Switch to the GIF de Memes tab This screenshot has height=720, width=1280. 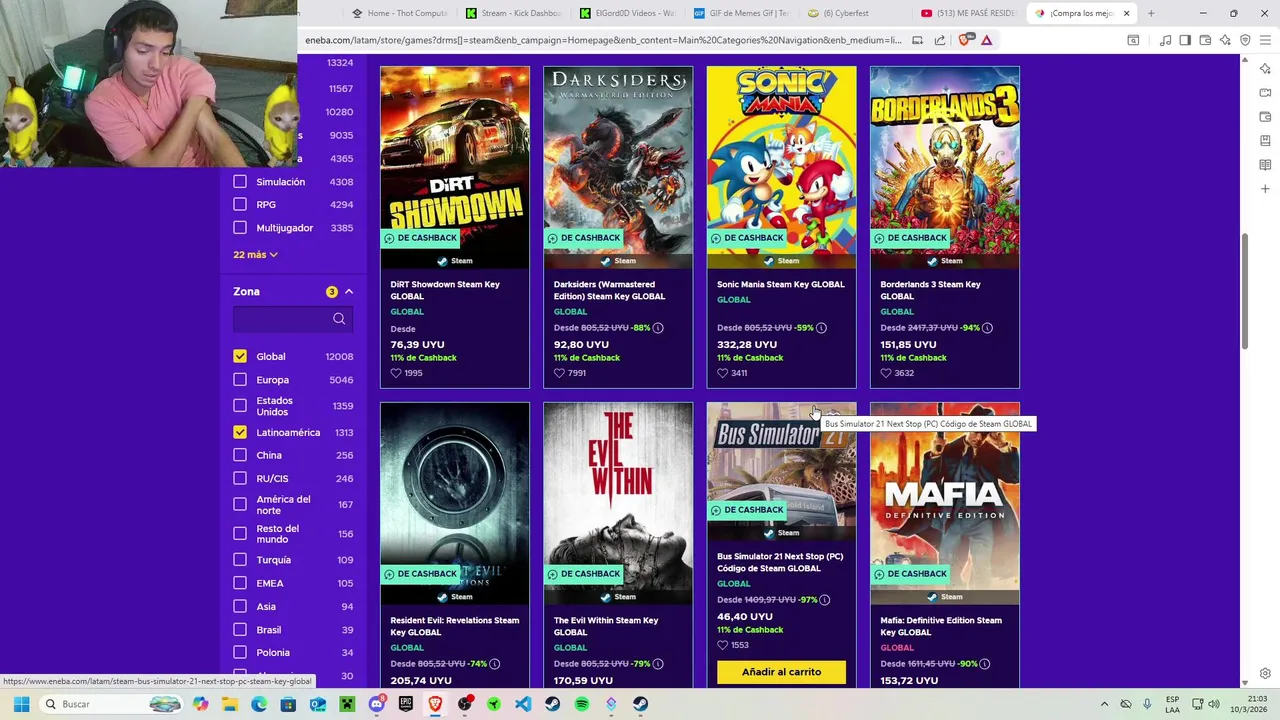point(742,13)
